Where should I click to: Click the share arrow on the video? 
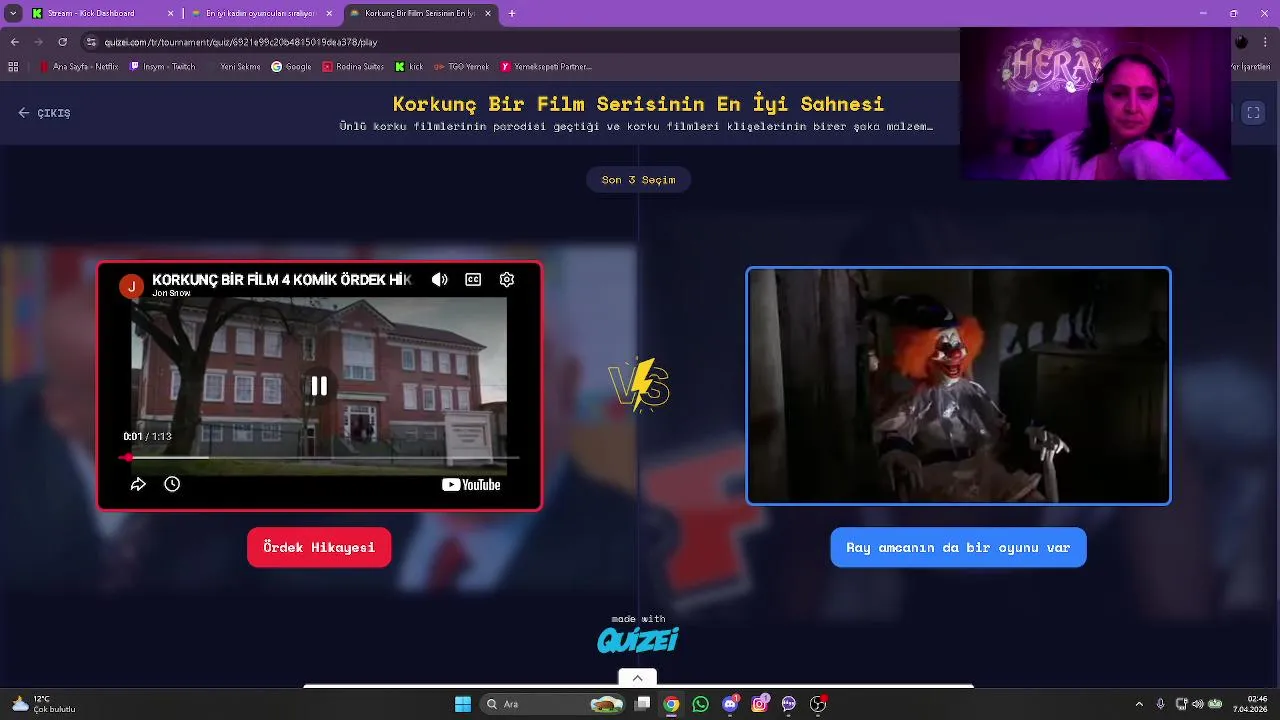(138, 484)
